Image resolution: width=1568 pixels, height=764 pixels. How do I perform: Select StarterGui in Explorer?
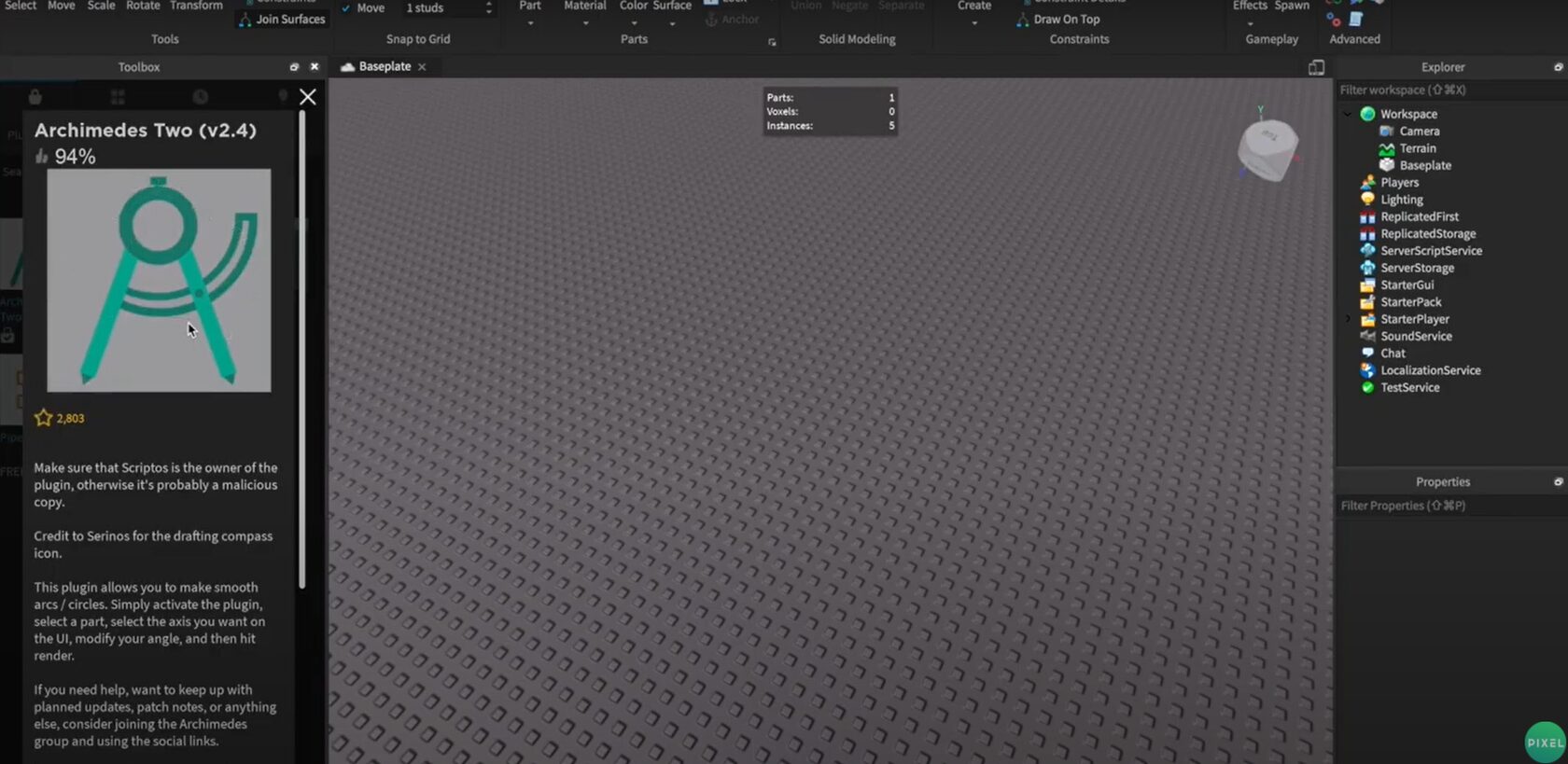click(1407, 285)
